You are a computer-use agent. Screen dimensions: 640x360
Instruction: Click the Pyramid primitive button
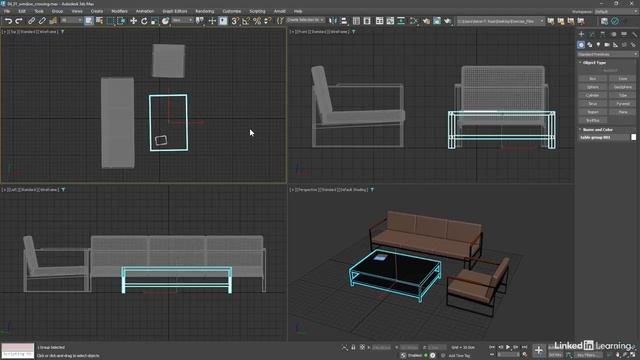623,104
